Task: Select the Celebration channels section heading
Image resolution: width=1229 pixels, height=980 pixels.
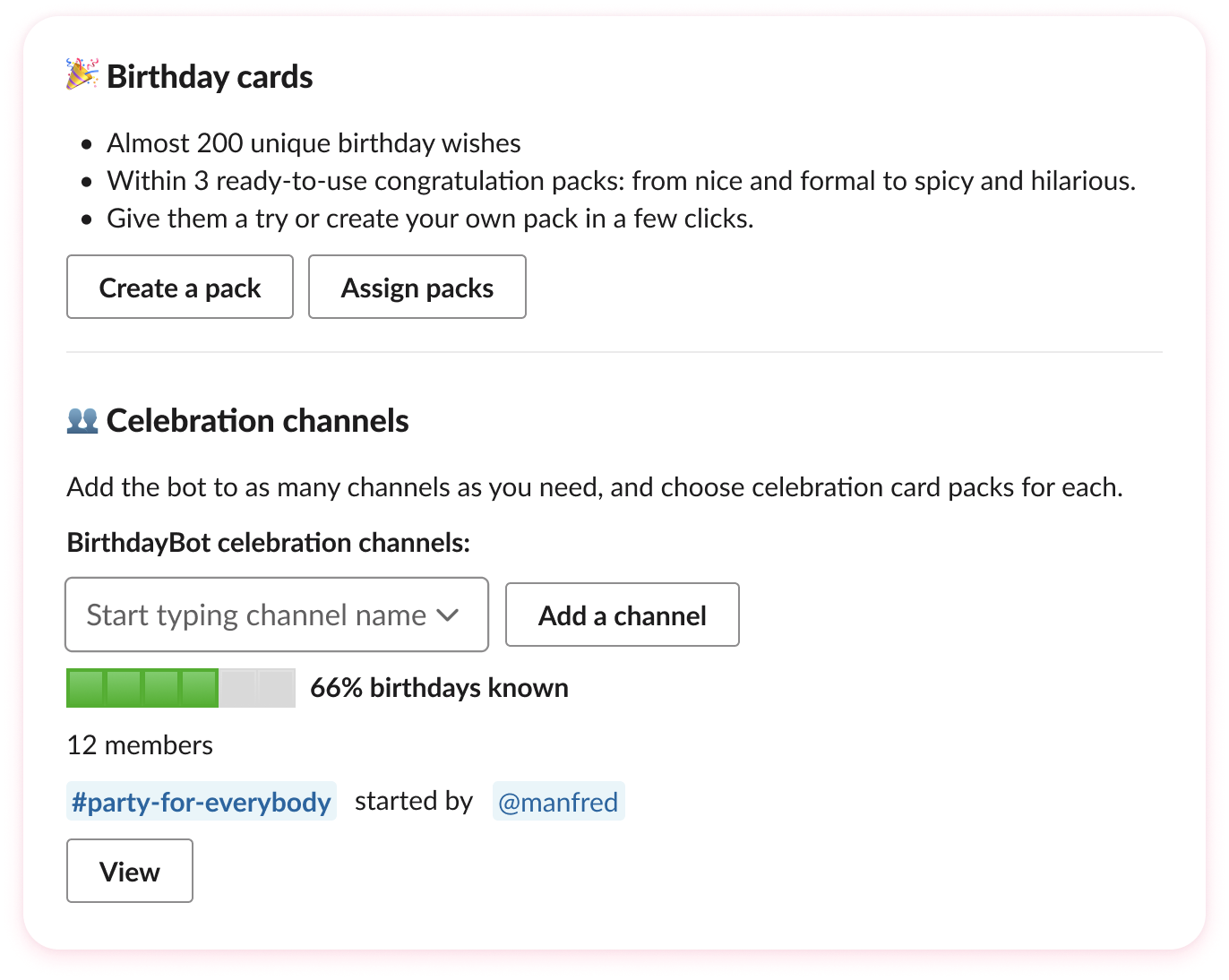Action: point(257,420)
